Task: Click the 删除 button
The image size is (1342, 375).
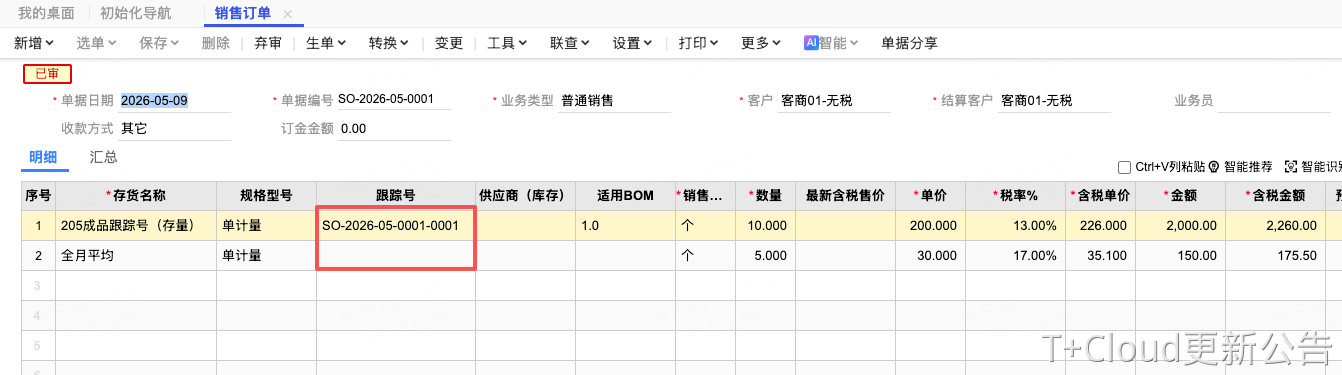Action: point(216,43)
